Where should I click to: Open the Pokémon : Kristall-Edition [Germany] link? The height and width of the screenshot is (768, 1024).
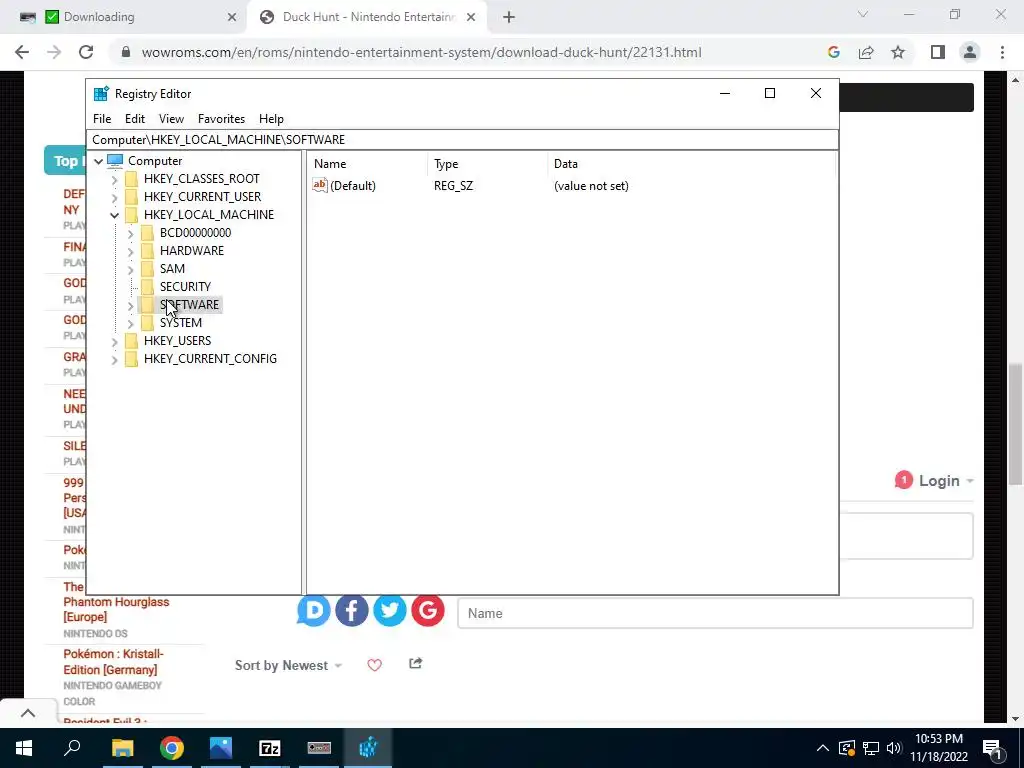tap(114, 662)
